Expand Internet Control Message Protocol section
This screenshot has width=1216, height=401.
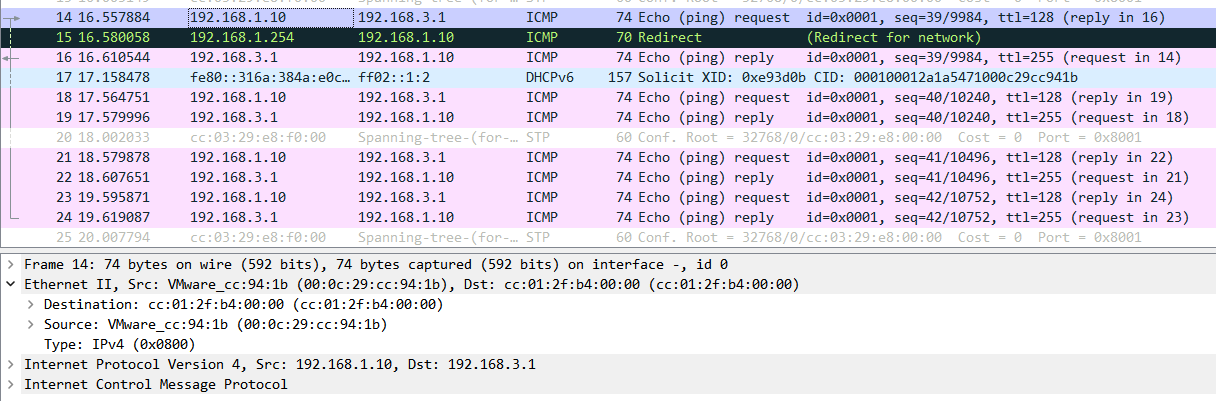click(10, 384)
